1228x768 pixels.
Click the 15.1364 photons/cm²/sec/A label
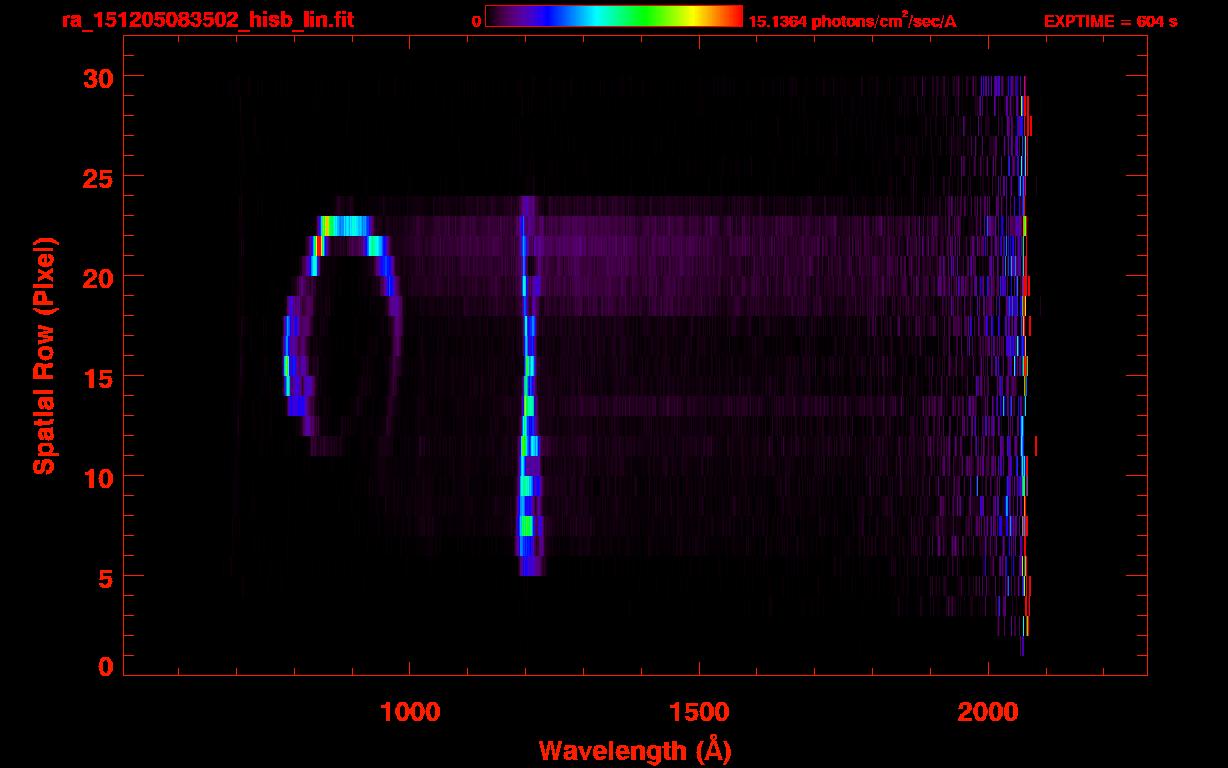(x=852, y=20)
